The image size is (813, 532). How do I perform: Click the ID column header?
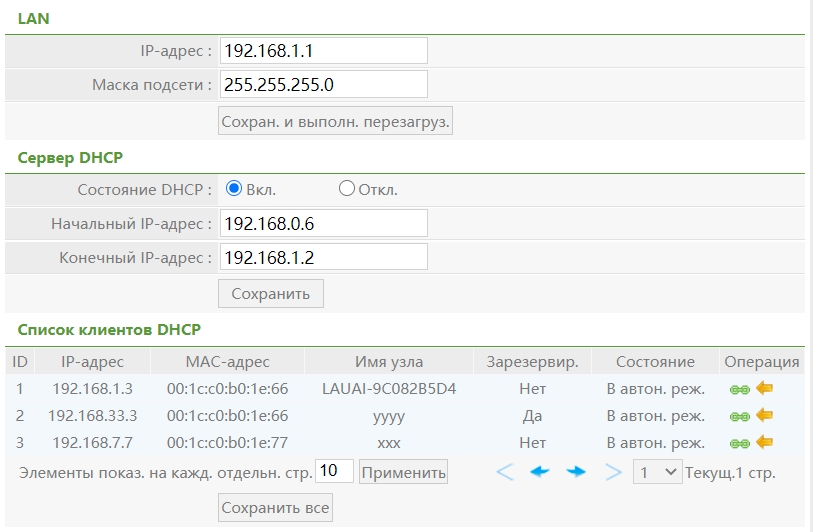(20, 361)
